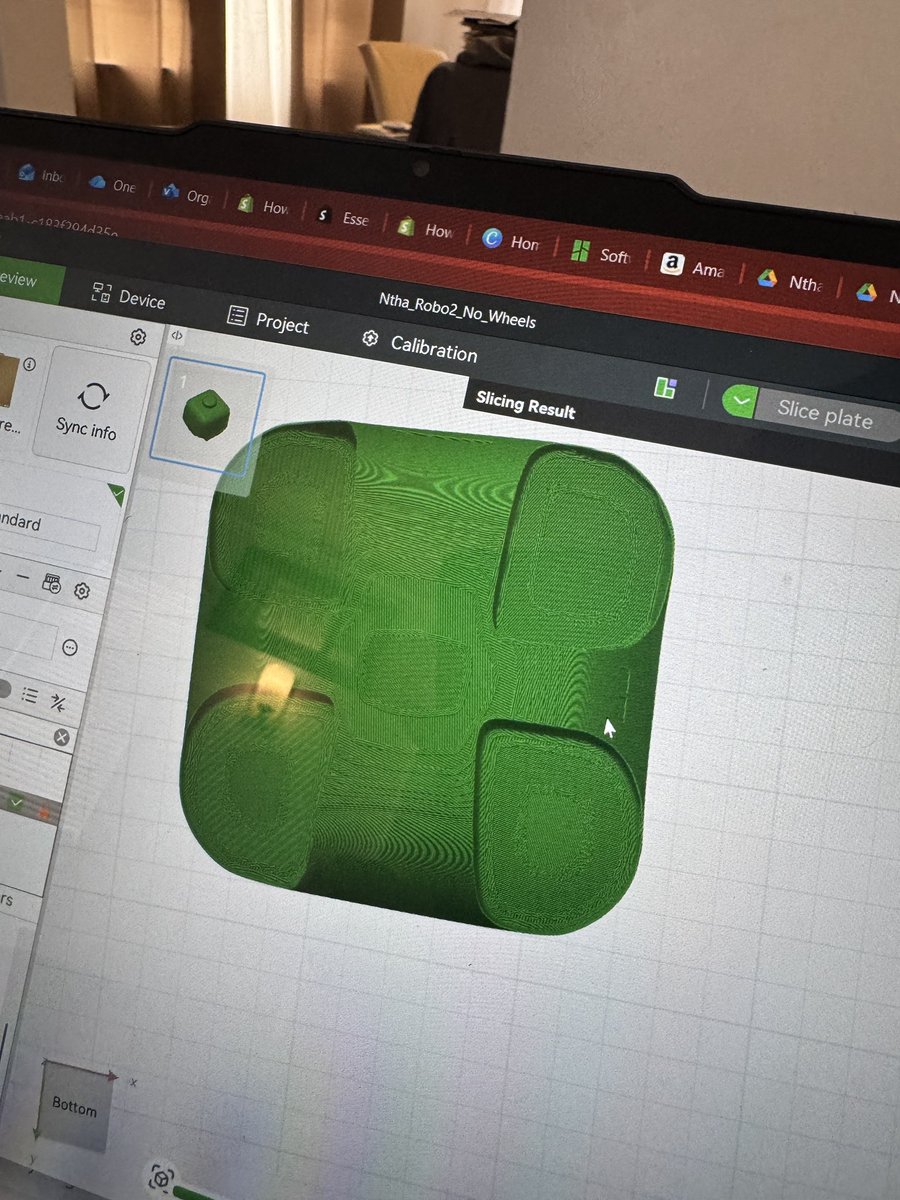Click the green flag corner icon
This screenshot has width=900, height=1200.
pos(116,495)
